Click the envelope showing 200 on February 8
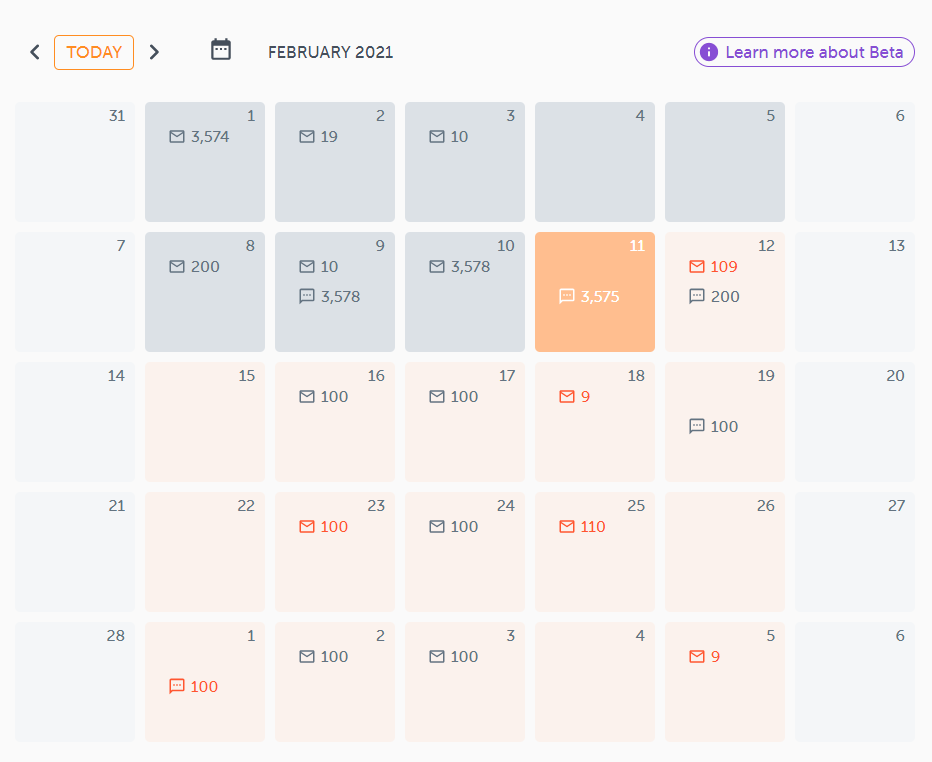Screen dimensions: 932x762 tap(176, 267)
